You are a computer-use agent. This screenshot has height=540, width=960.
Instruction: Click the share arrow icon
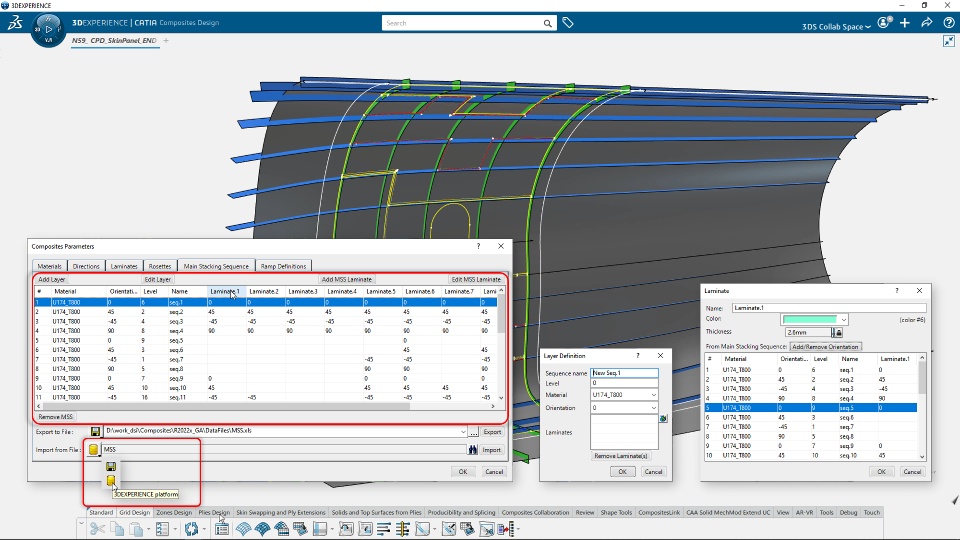click(x=926, y=23)
